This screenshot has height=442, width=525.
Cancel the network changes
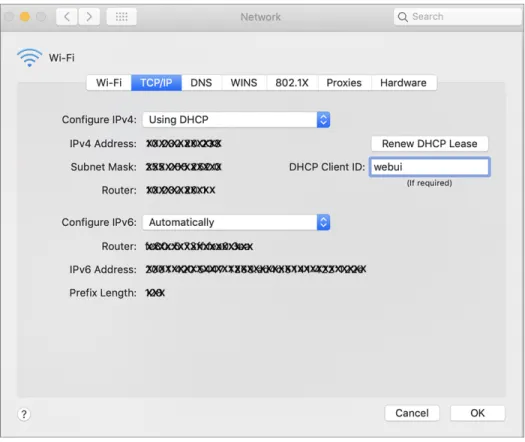click(412, 413)
